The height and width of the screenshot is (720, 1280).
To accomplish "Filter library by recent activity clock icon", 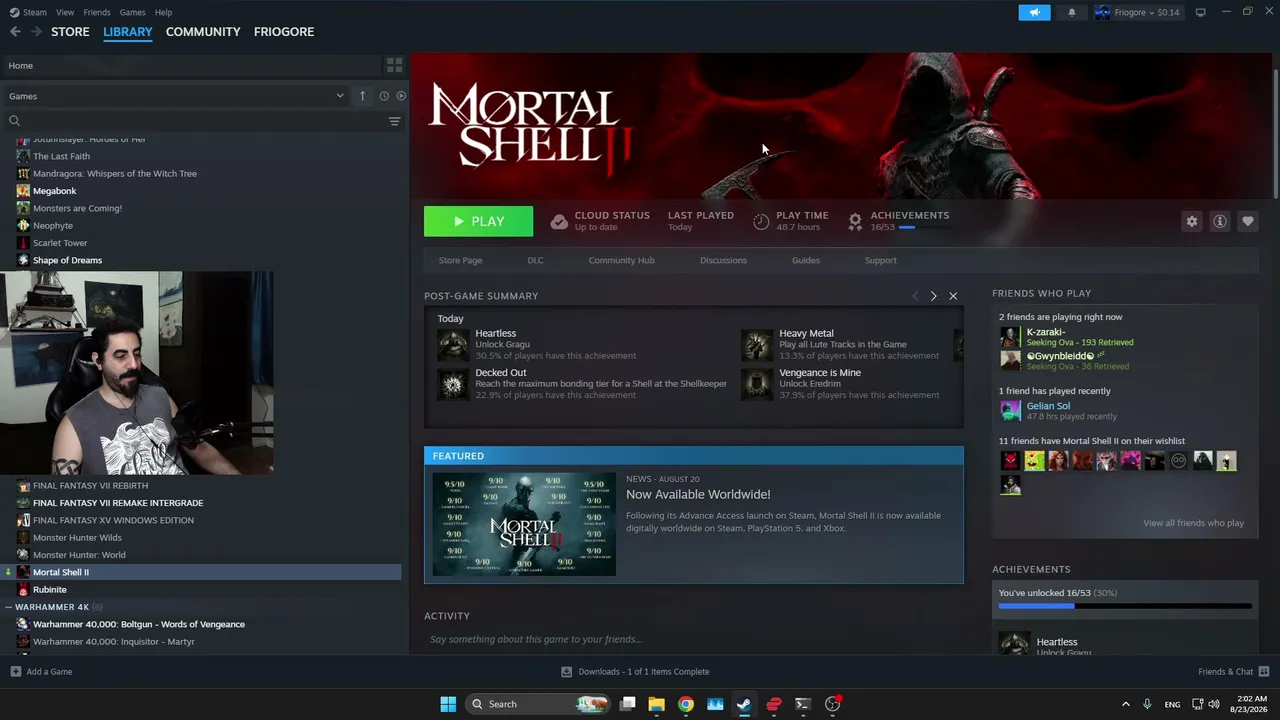I will (384, 96).
